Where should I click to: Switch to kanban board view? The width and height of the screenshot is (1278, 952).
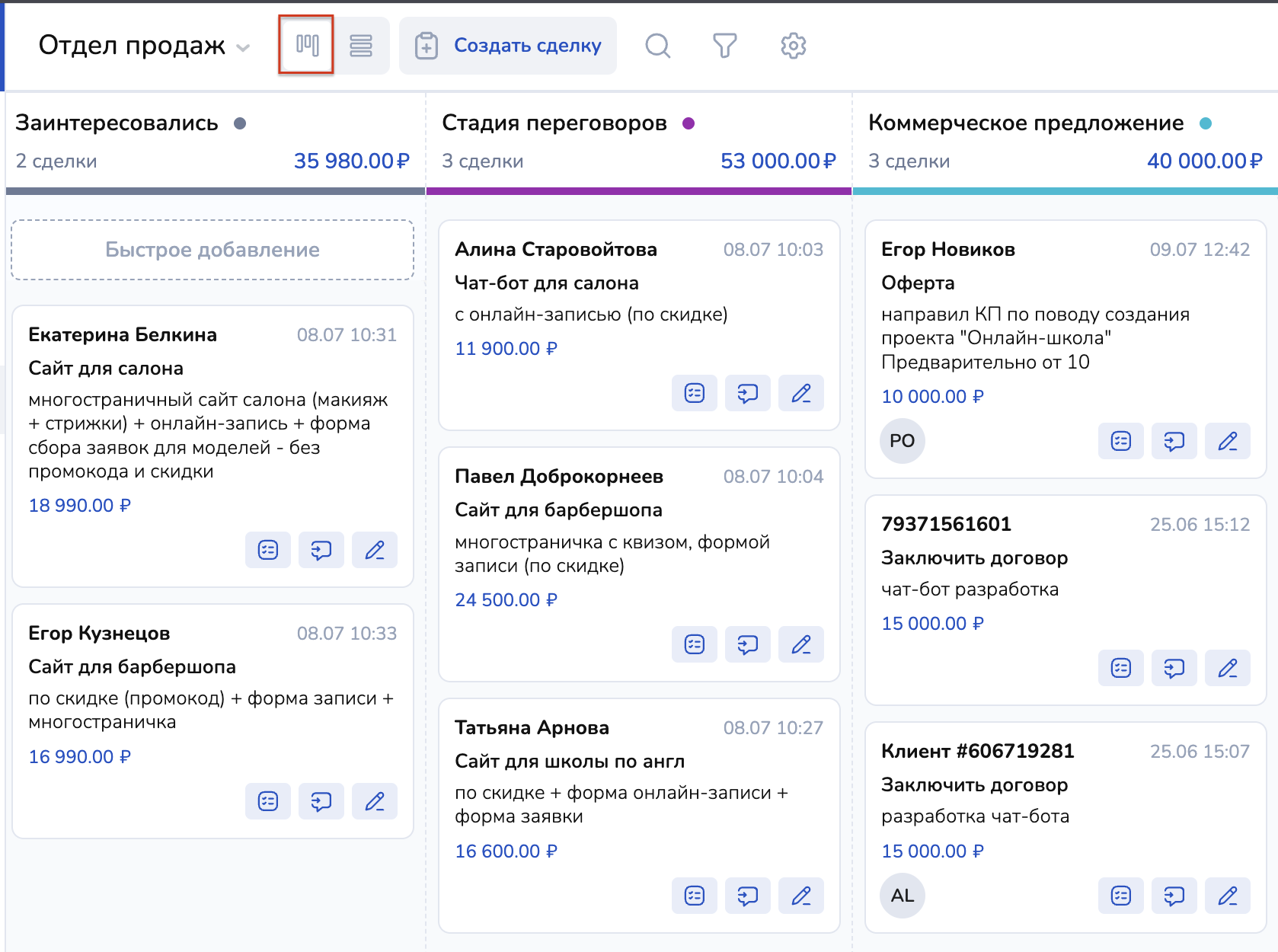[x=306, y=46]
